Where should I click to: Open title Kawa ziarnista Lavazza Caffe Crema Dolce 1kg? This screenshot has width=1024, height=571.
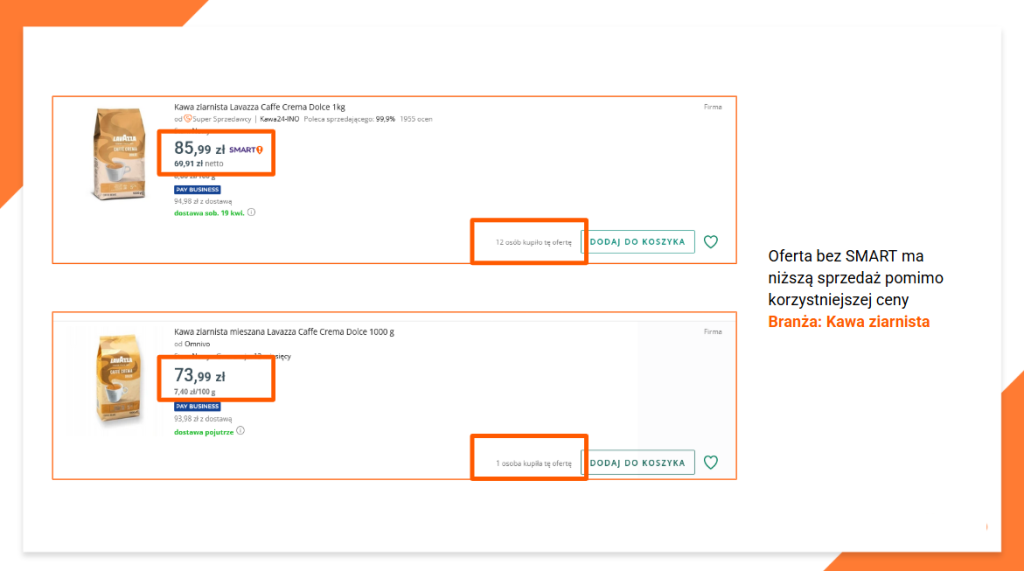click(x=259, y=107)
